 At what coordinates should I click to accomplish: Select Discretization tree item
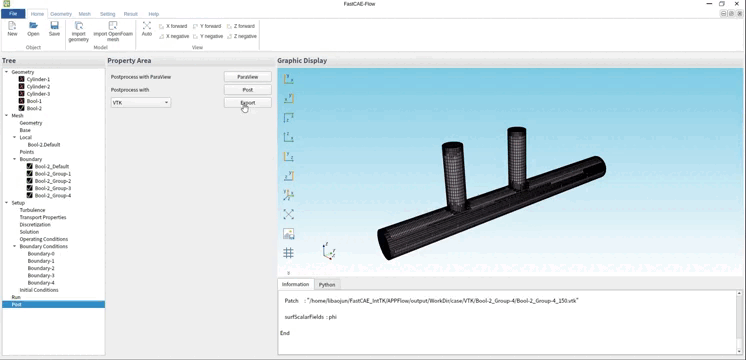[x=35, y=224]
